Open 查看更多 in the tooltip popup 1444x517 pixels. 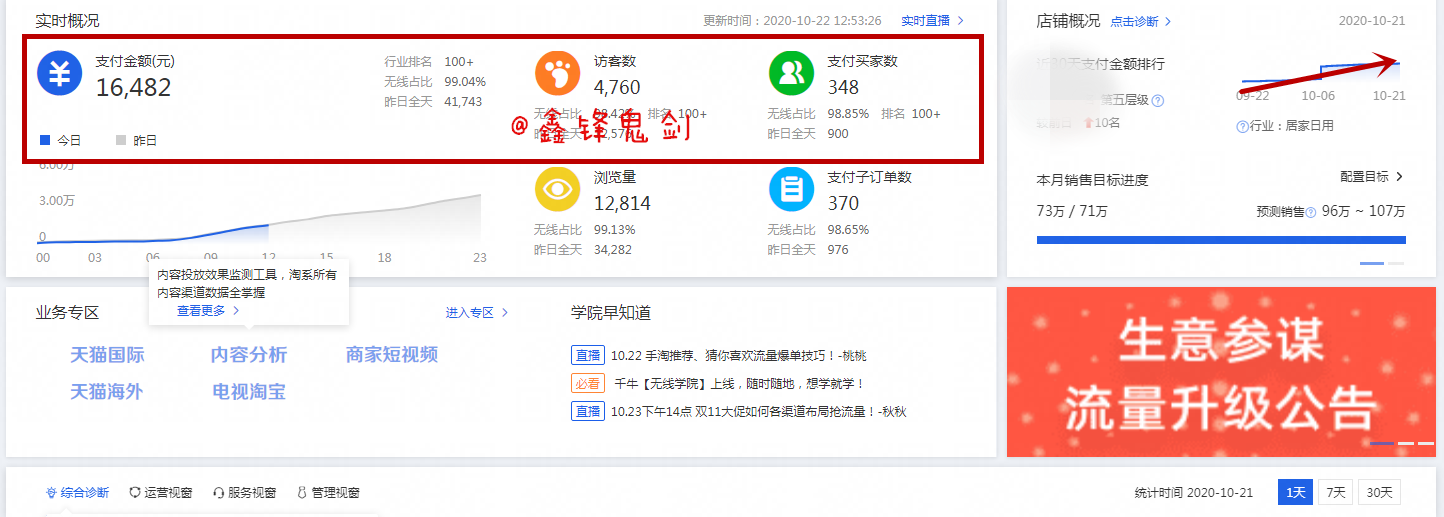208,311
